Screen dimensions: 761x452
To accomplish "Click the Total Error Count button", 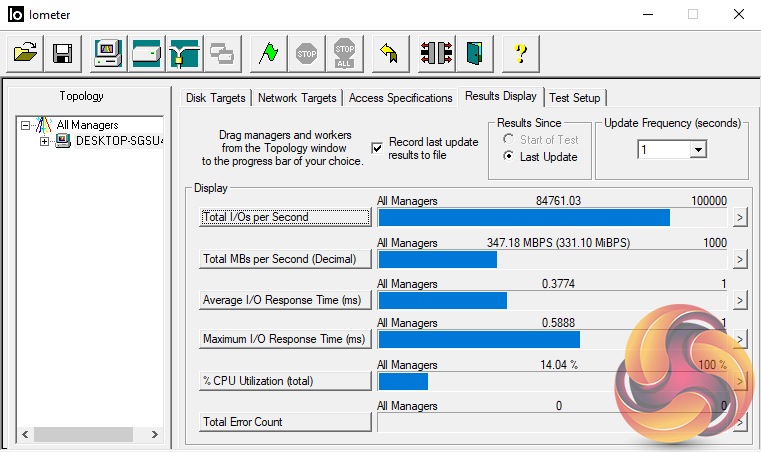I will pyautogui.click(x=285, y=422).
